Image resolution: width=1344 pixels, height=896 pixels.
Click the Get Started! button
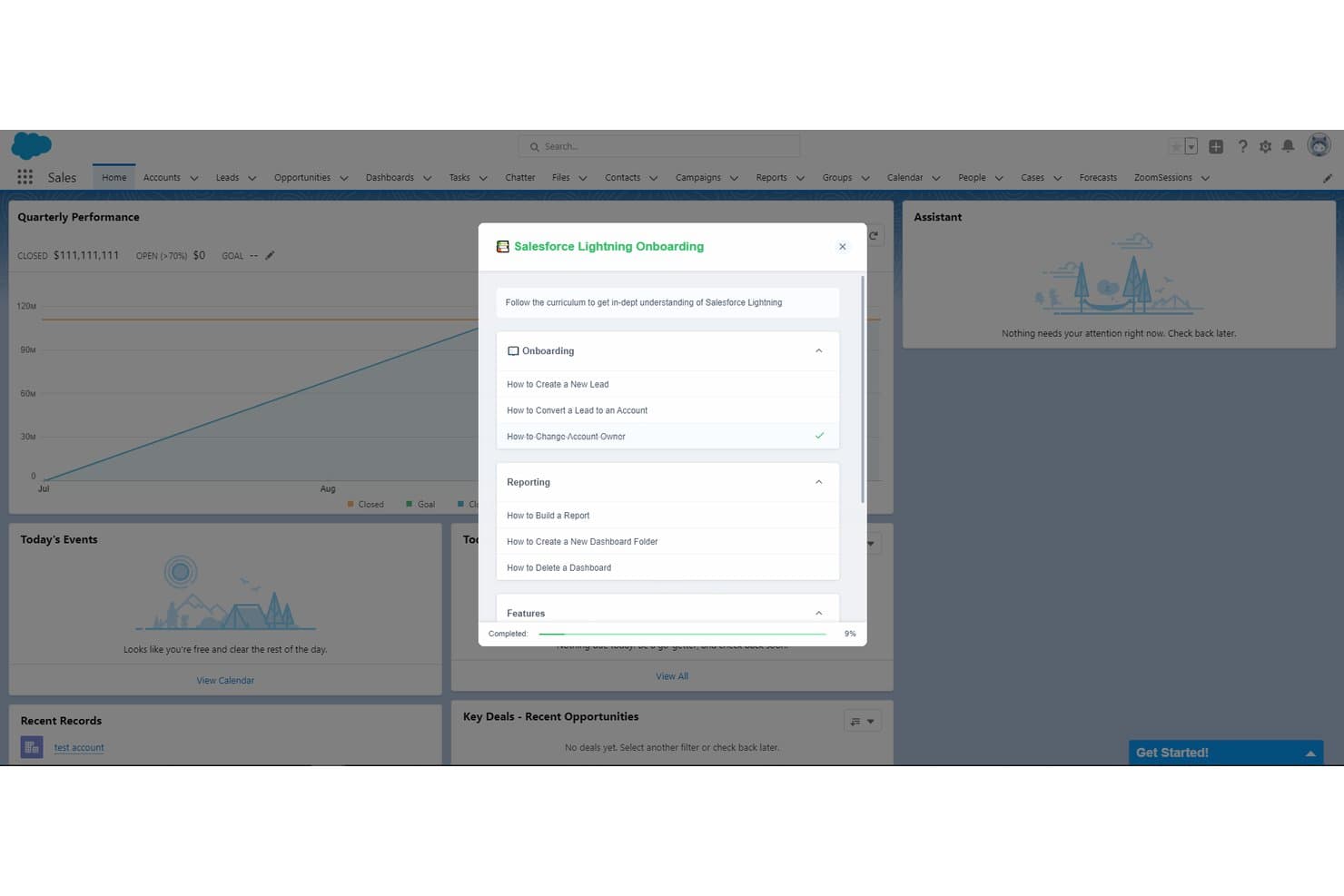[x=1226, y=753]
